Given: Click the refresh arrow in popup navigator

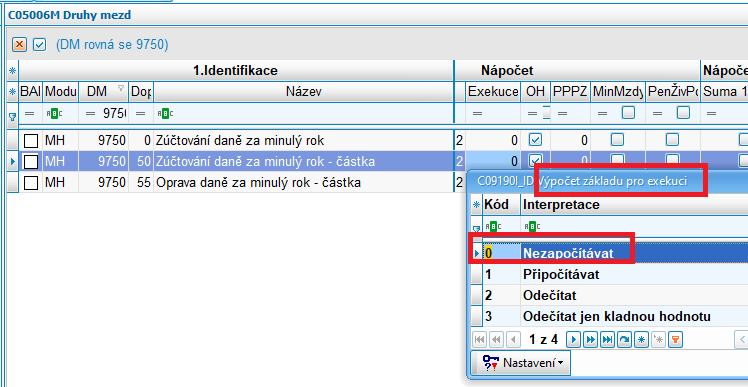Looking at the screenshot, I should click(x=624, y=340).
